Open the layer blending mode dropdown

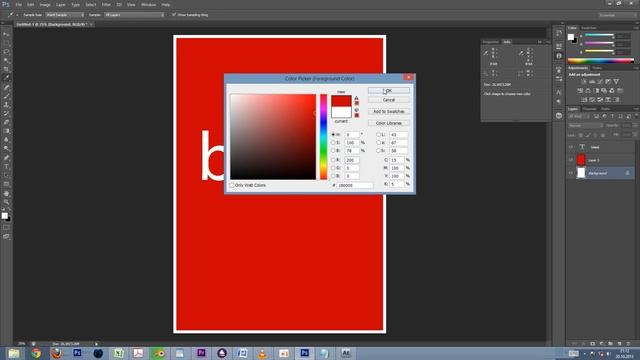coord(585,126)
